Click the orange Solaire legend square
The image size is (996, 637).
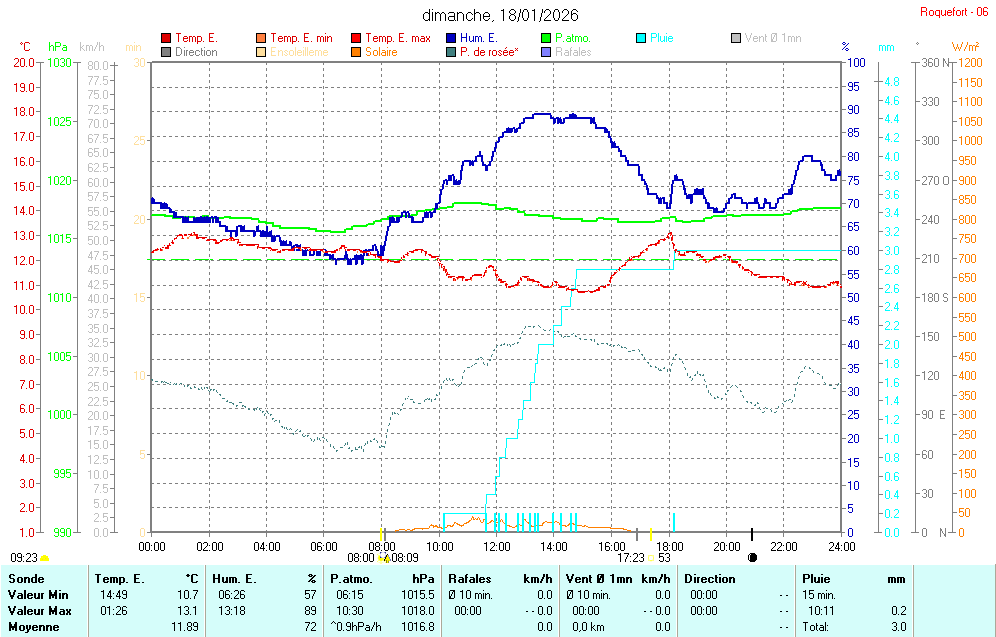coord(356,52)
